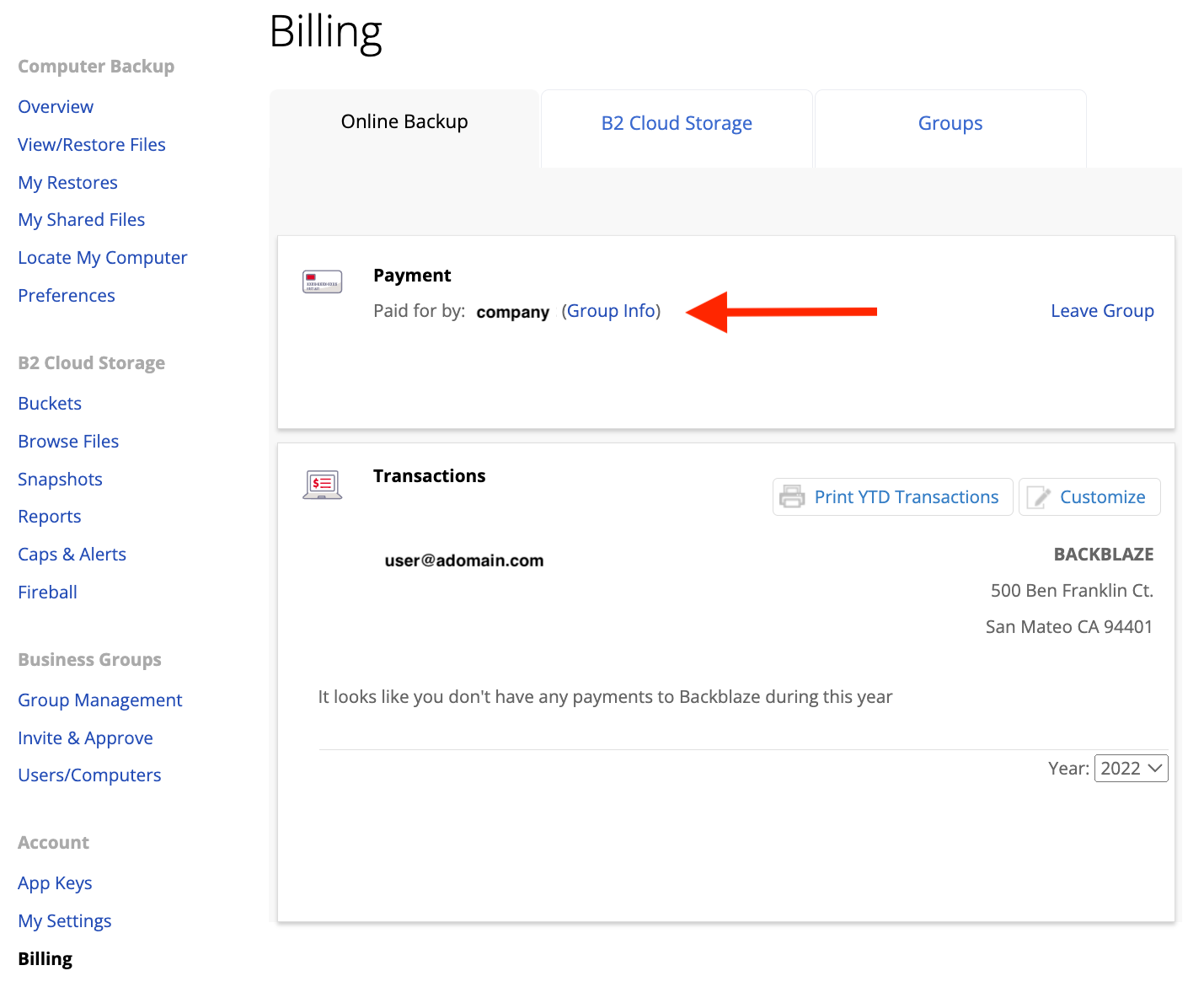The image size is (1204, 1003).
Task: Click the '500 Ben Franklin Ct.' address line
Action: (1072, 591)
